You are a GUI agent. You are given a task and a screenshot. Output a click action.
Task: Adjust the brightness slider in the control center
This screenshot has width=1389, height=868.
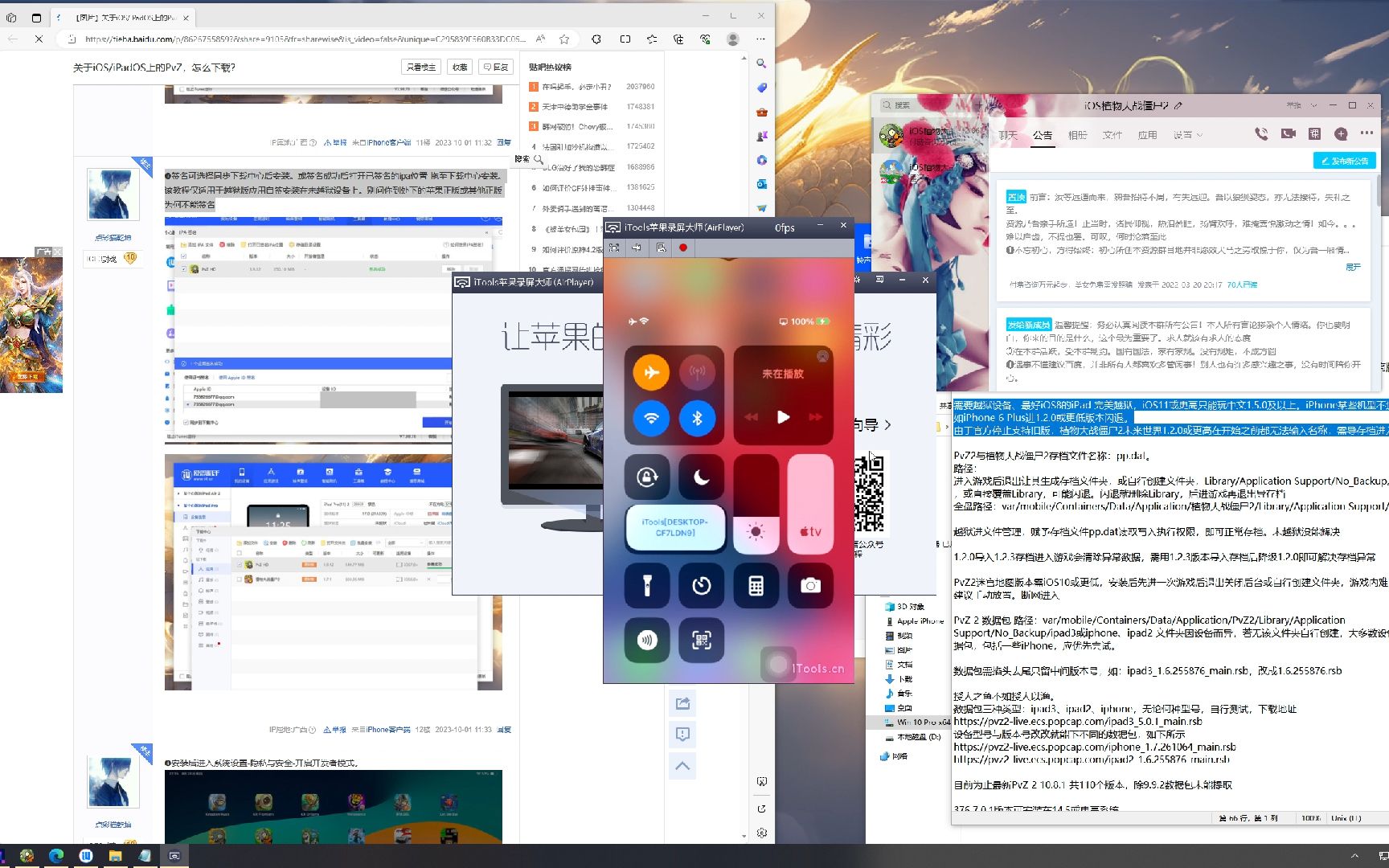tap(756, 505)
